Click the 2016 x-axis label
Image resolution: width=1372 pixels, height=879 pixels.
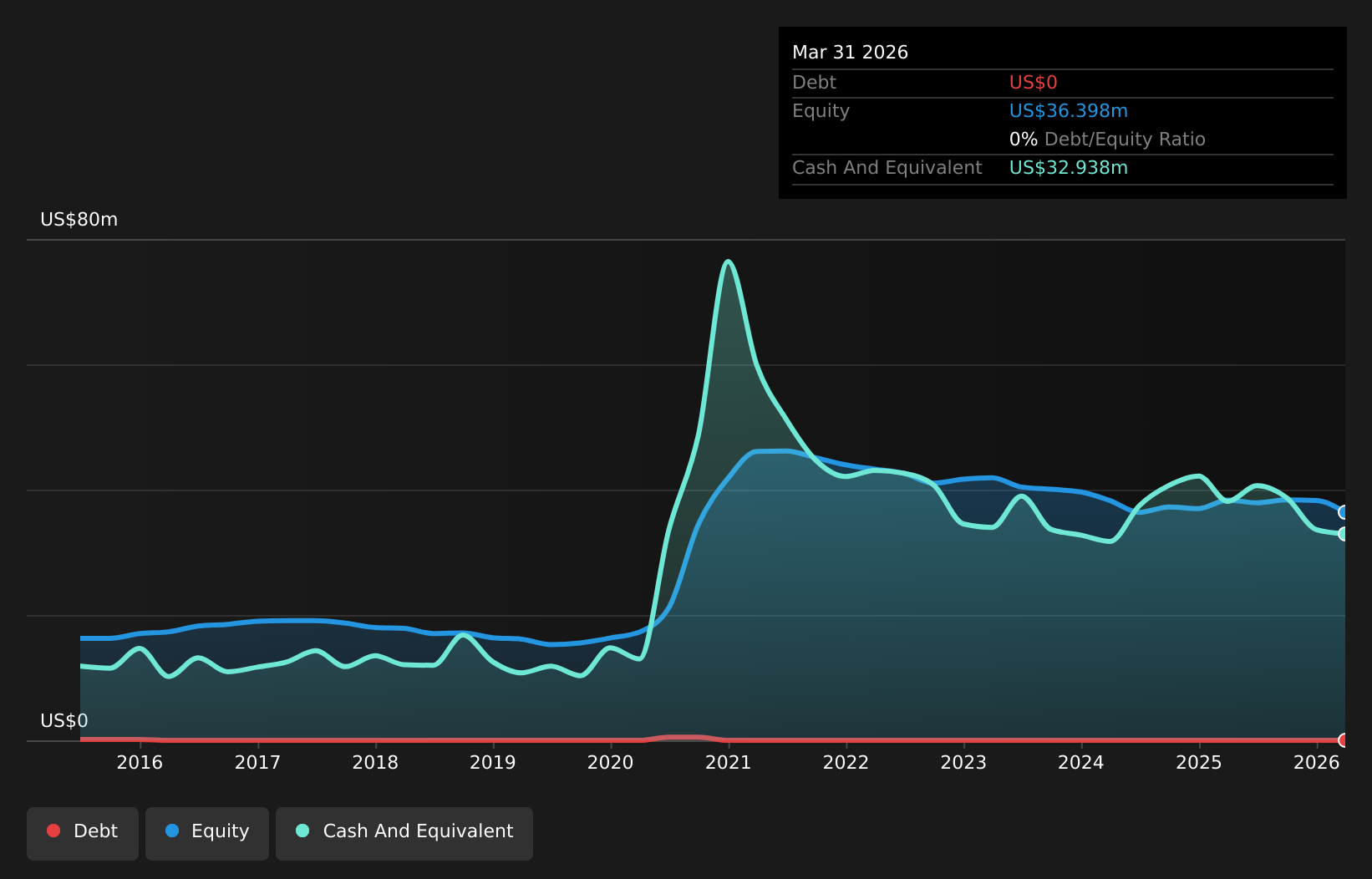tap(140, 762)
